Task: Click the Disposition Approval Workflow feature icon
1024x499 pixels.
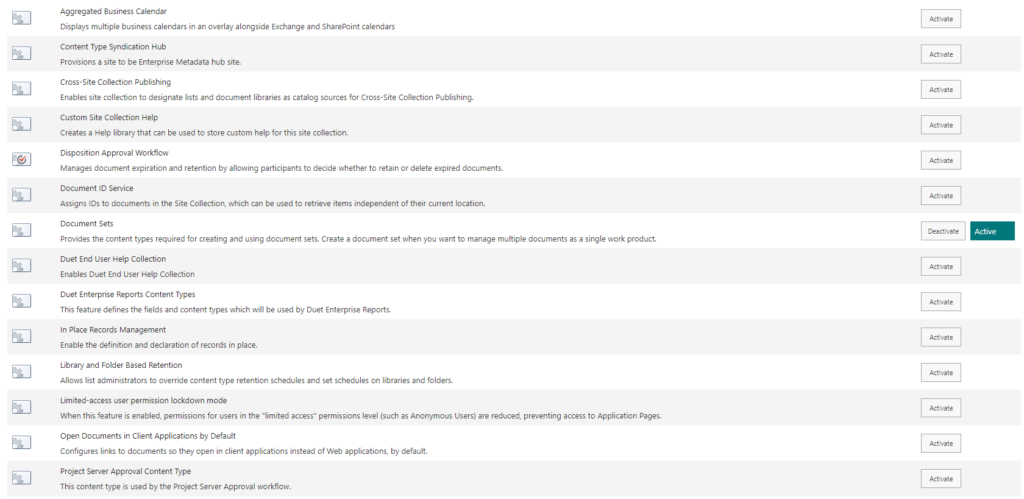Action: (x=22, y=160)
